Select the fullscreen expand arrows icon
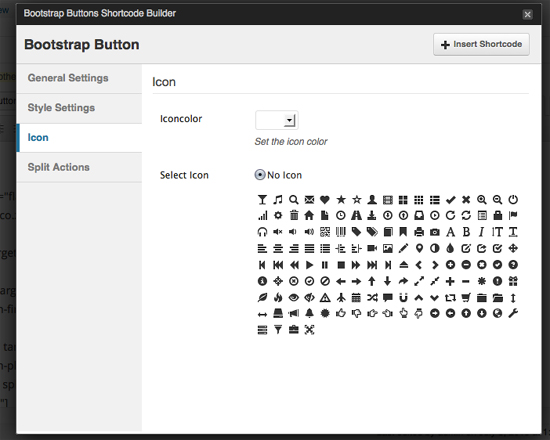This screenshot has height=440, width=550. tap(309, 330)
